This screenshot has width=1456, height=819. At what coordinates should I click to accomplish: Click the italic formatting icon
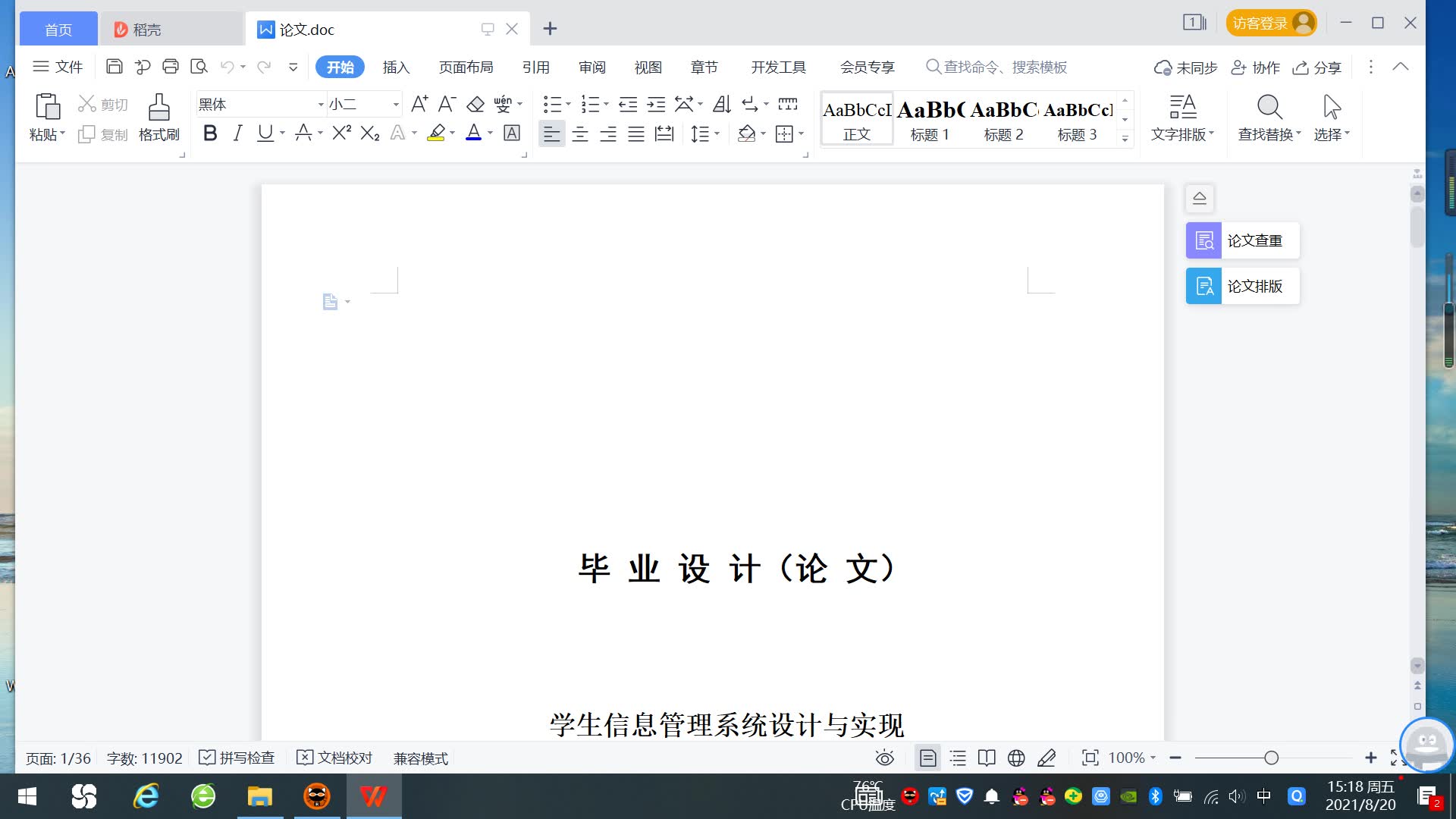point(238,133)
